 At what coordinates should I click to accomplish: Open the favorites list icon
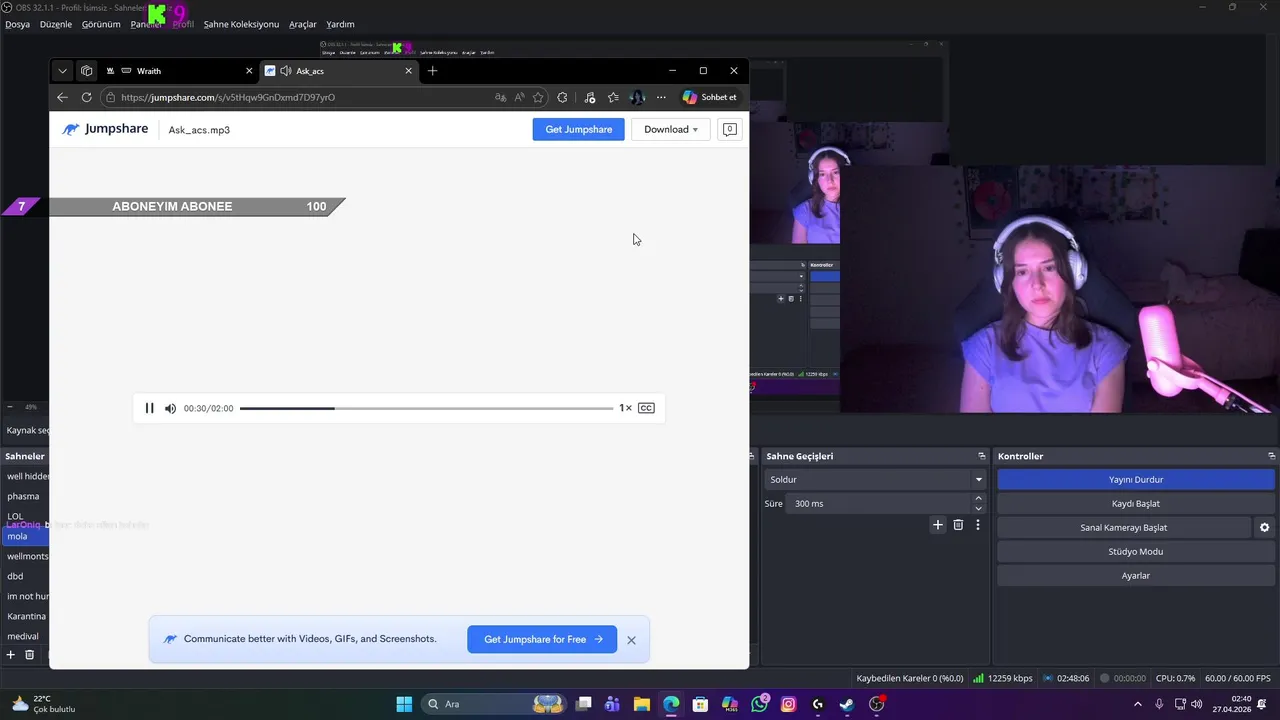pos(613,97)
